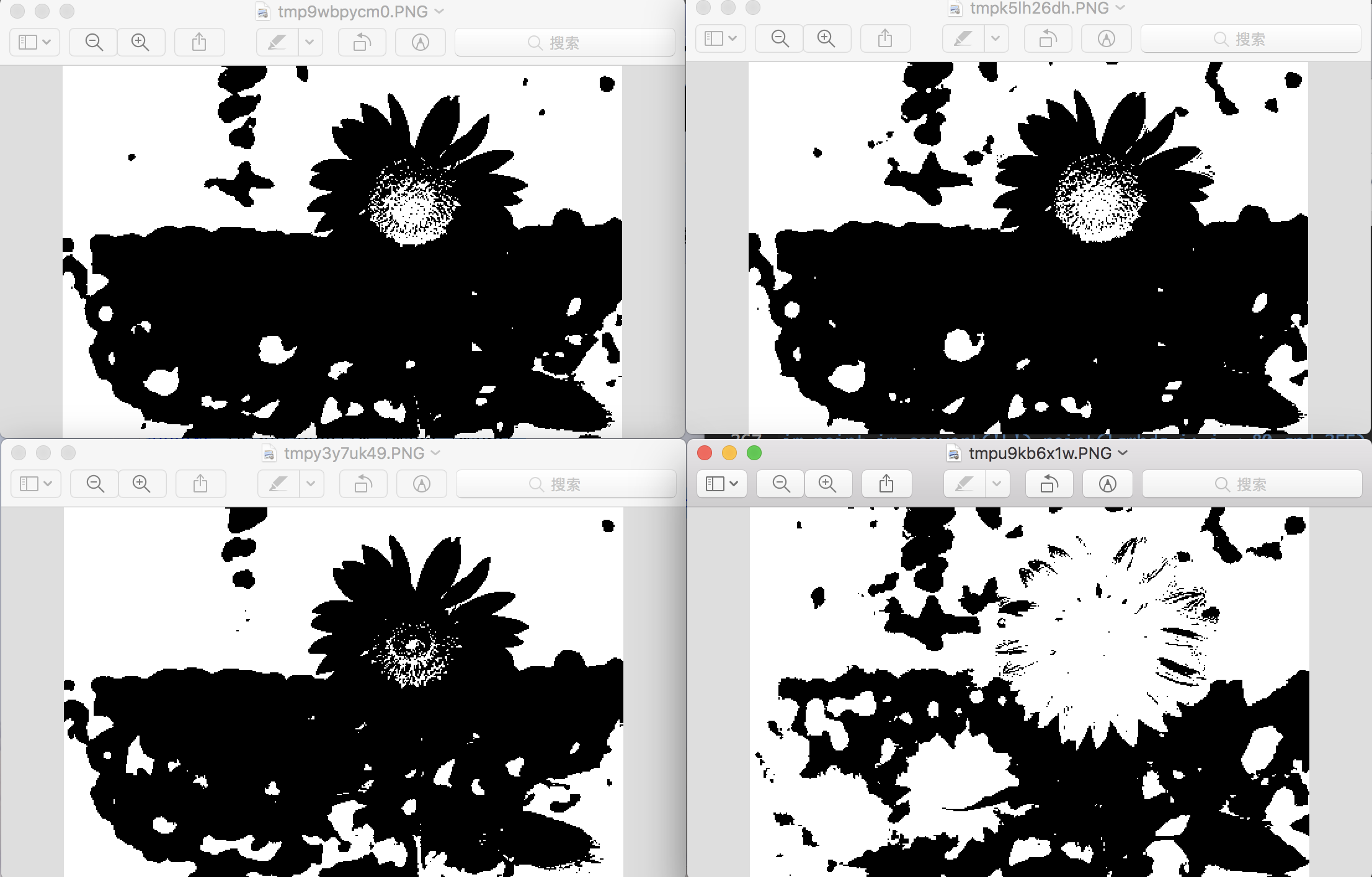Image resolution: width=1372 pixels, height=877 pixels.
Task: Open title dropdown of tmpu9kb6x1w.PNG
Action: click(x=1123, y=453)
